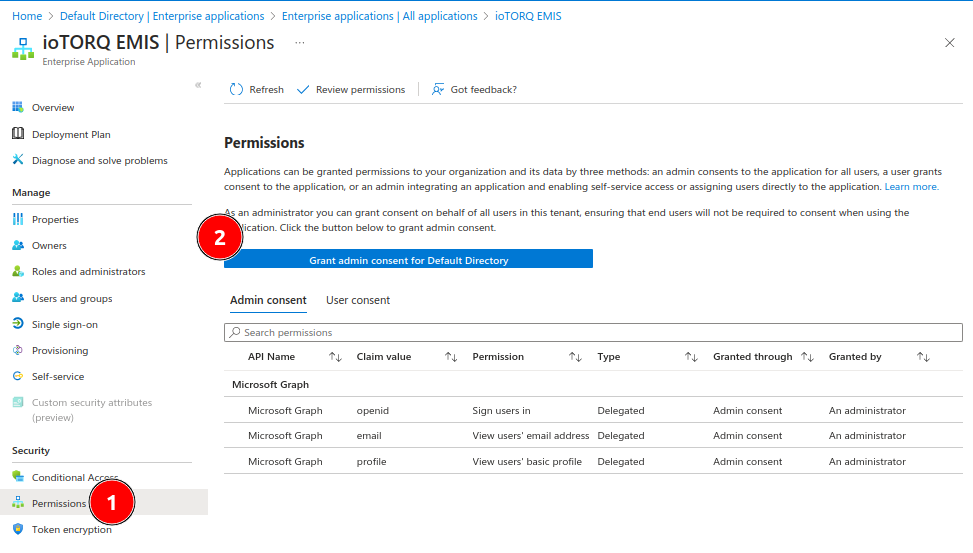Image resolution: width=973 pixels, height=553 pixels.
Task: Open Users and groups menu item
Action: pos(72,299)
